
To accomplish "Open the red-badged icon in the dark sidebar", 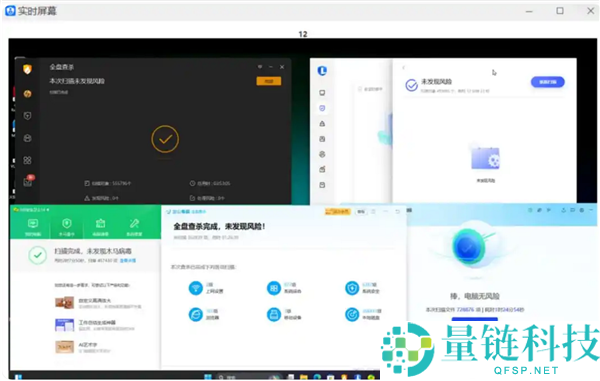I will click(x=28, y=181).
